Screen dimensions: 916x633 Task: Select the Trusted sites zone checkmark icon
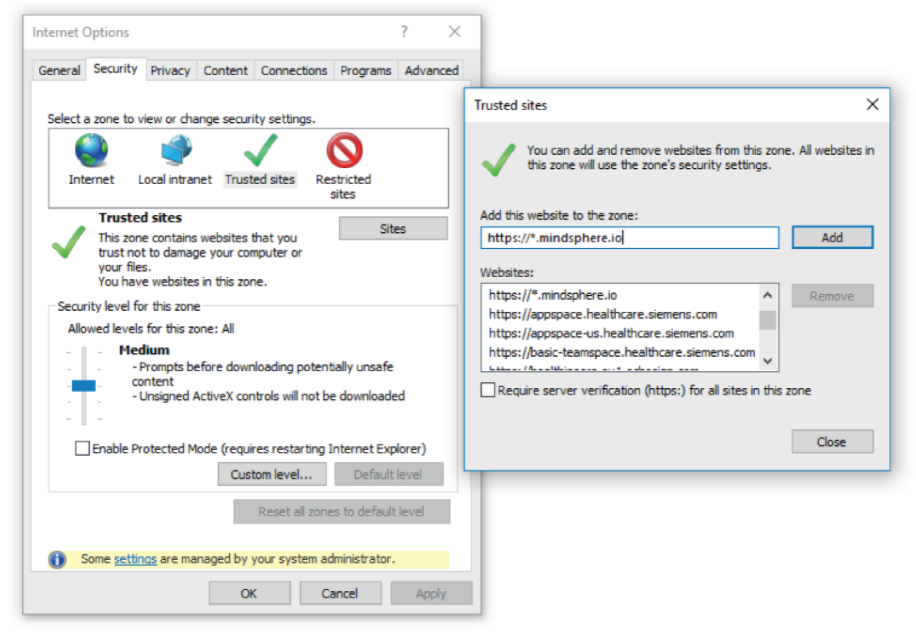point(261,151)
